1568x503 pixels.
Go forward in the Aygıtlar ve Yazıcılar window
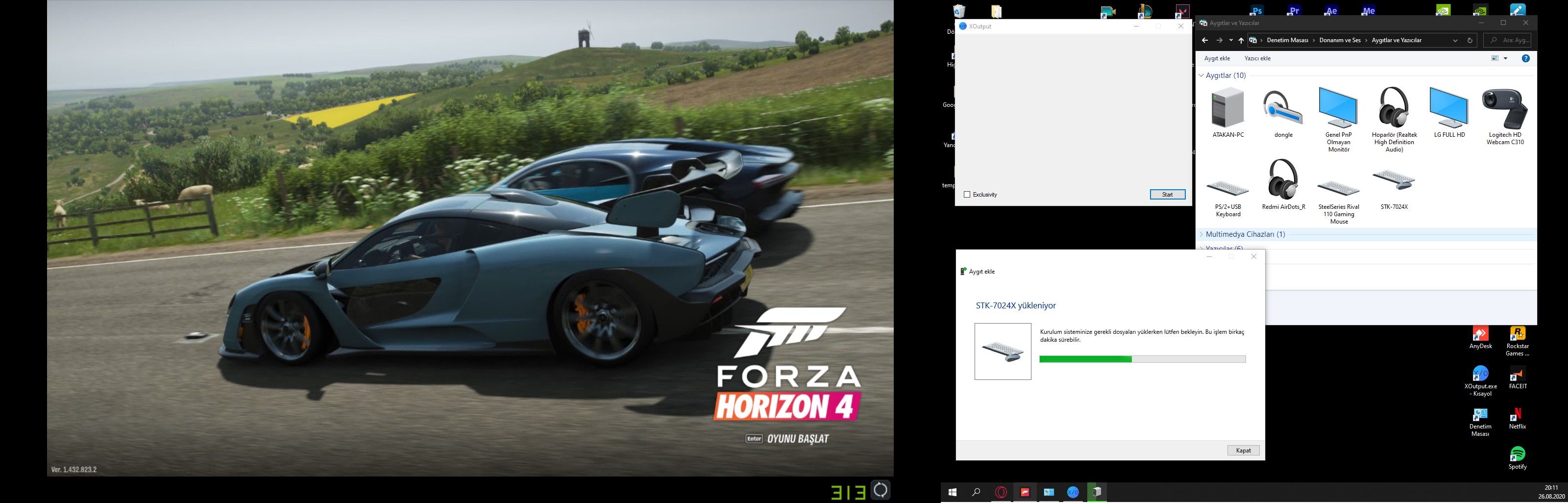(1219, 40)
